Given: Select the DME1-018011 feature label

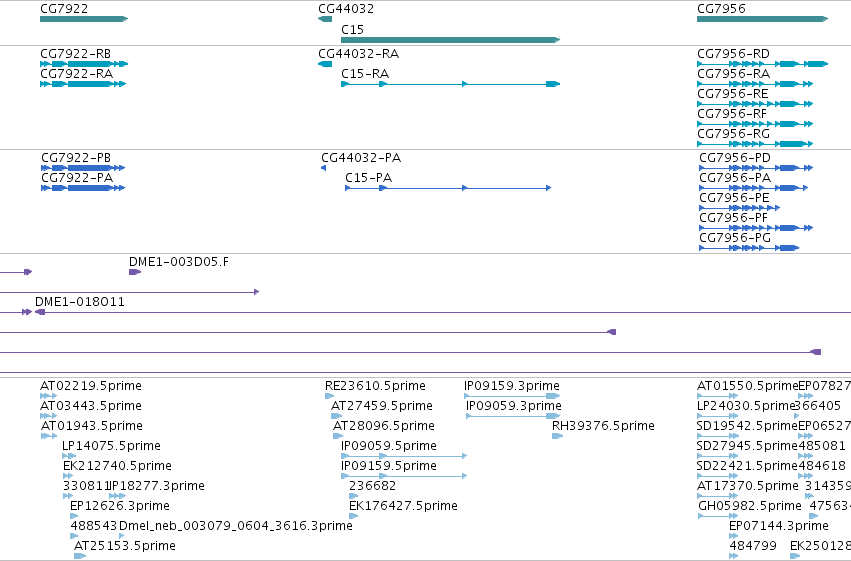Looking at the screenshot, I should [80, 302].
